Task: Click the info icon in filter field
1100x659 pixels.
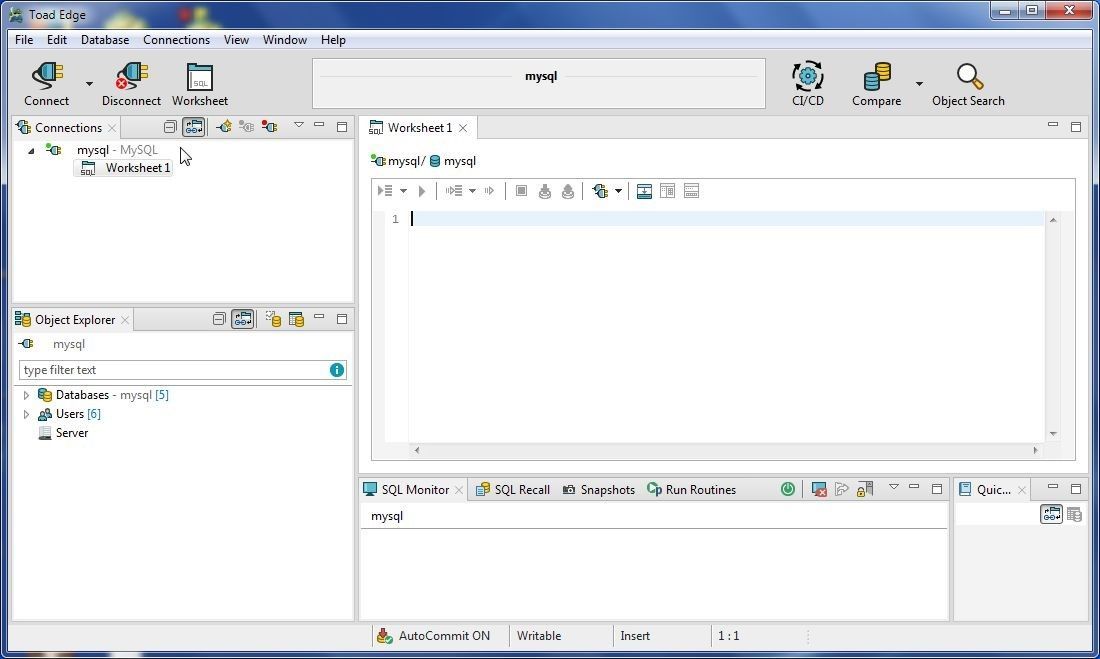Action: pyautogui.click(x=337, y=370)
